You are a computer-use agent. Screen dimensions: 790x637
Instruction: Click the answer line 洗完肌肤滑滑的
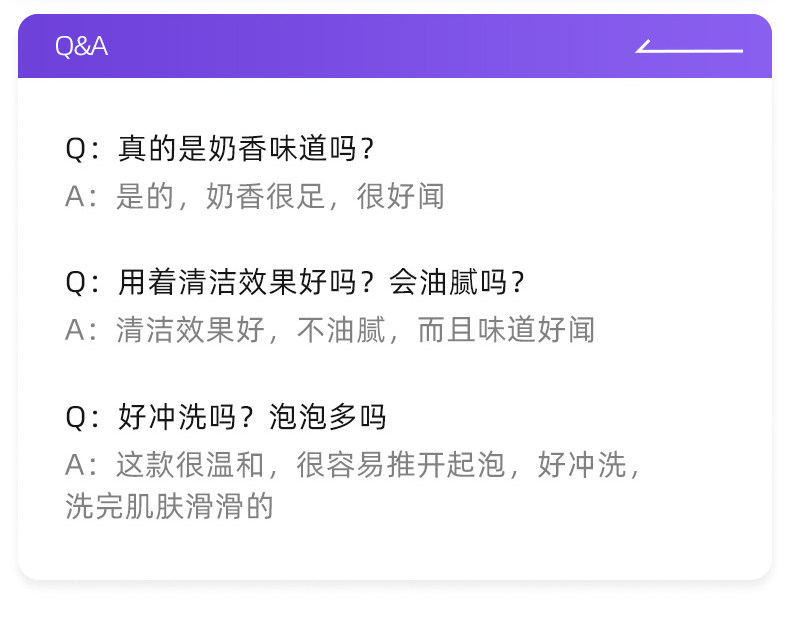(x=169, y=506)
